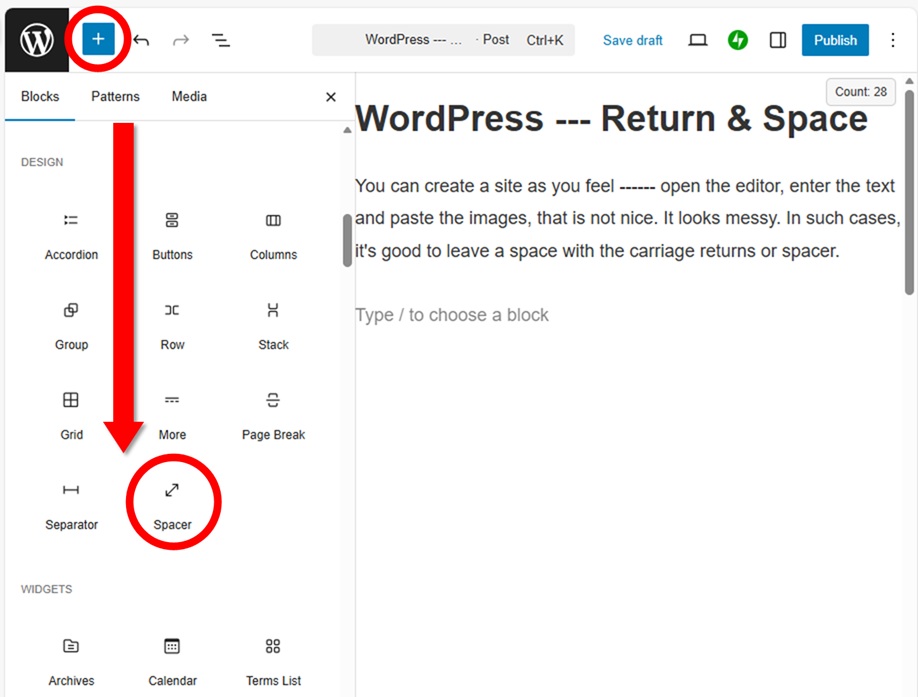Insert the Spacer block

click(x=172, y=503)
